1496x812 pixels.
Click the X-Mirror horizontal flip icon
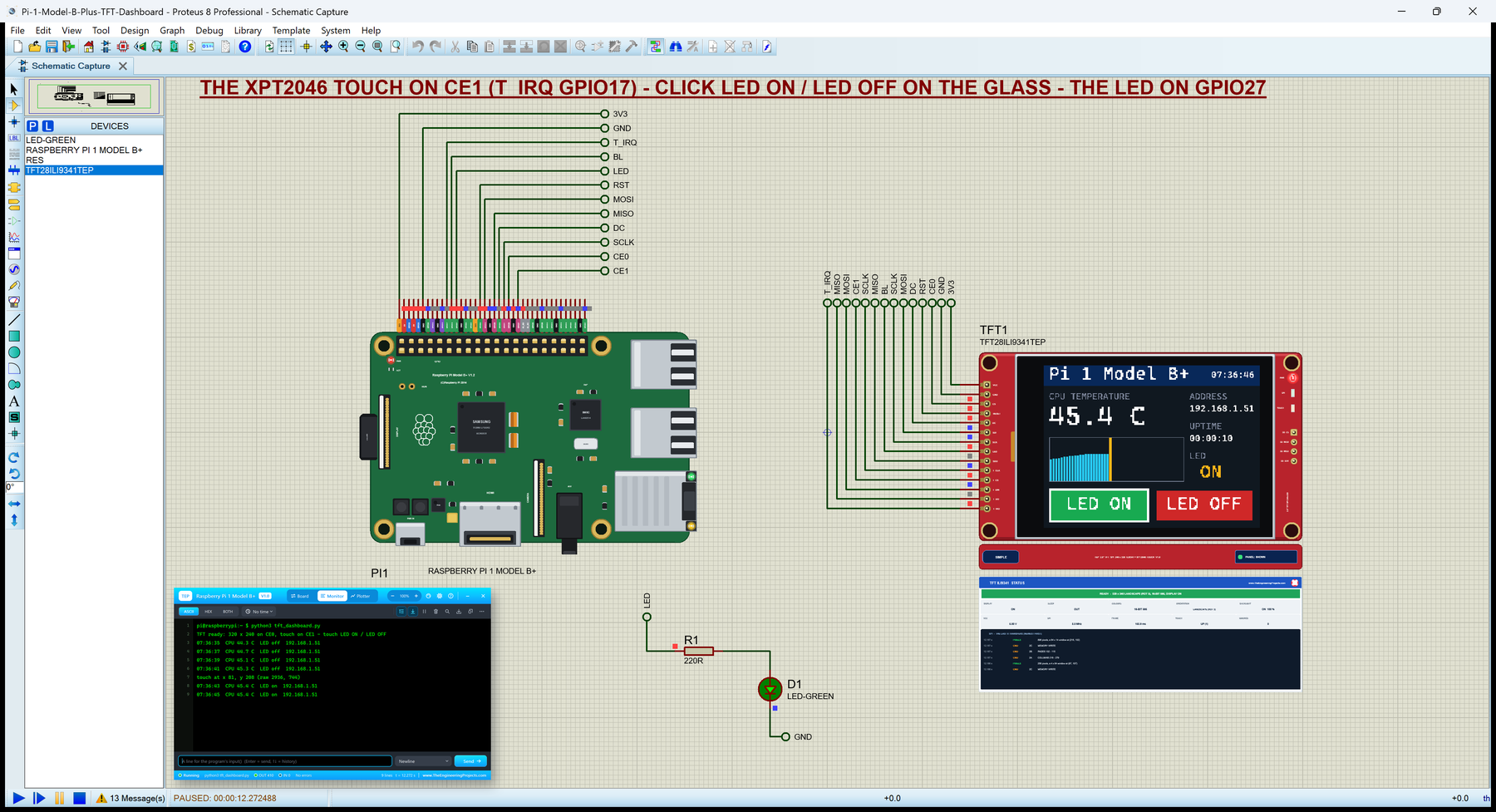[13, 504]
